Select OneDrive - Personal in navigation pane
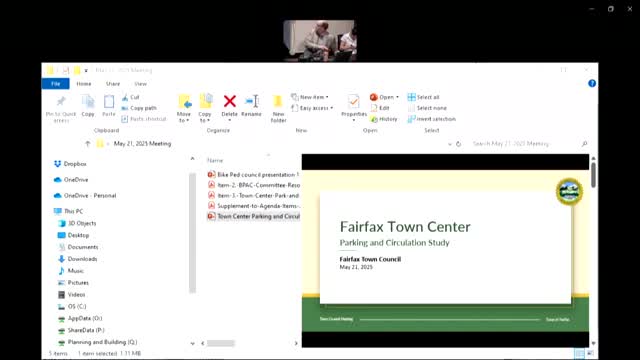Viewport: 640px width, 360px height. pos(85,196)
